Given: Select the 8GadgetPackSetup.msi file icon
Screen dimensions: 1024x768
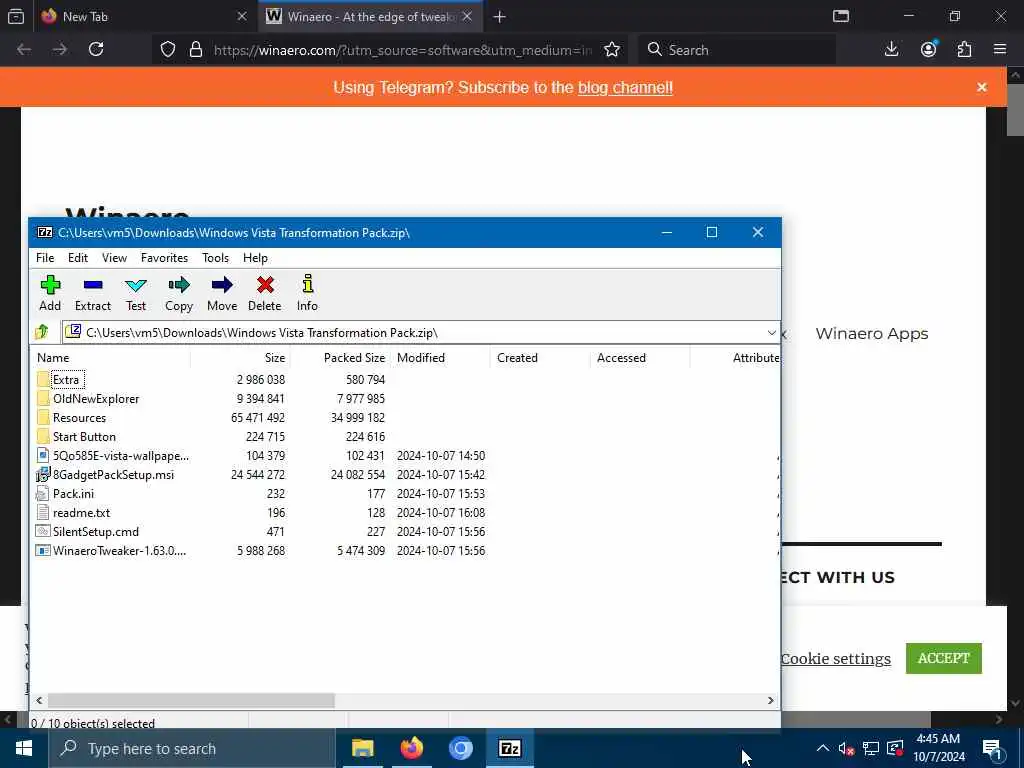Looking at the screenshot, I should 43,475.
